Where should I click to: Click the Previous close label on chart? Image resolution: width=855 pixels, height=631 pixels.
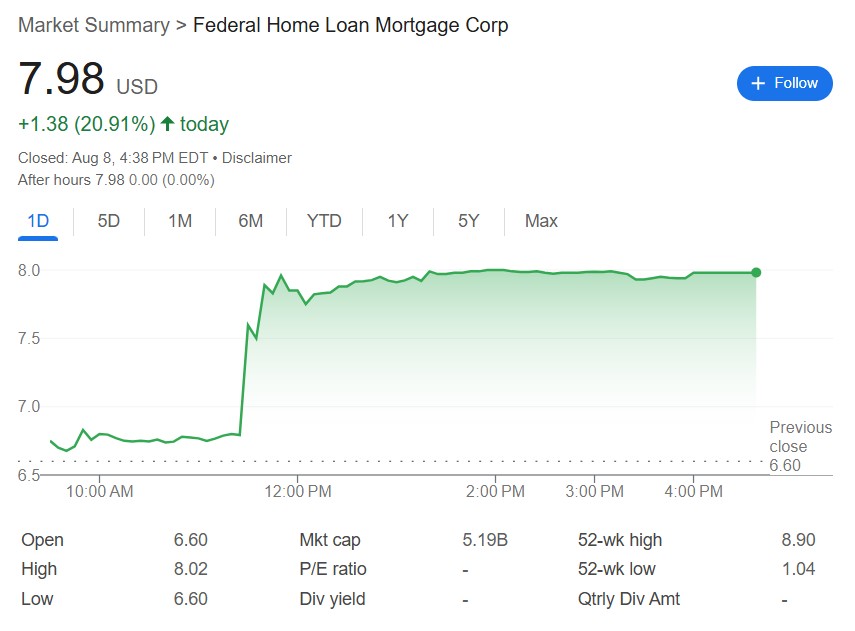click(800, 437)
